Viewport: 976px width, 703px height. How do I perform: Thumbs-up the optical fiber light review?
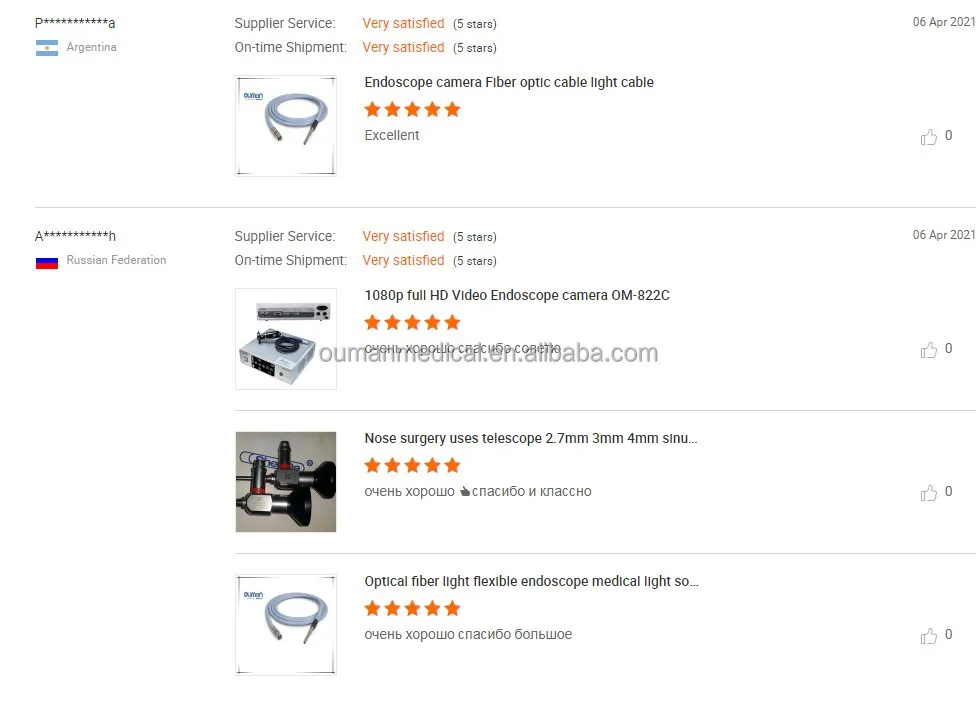pyautogui.click(x=928, y=635)
